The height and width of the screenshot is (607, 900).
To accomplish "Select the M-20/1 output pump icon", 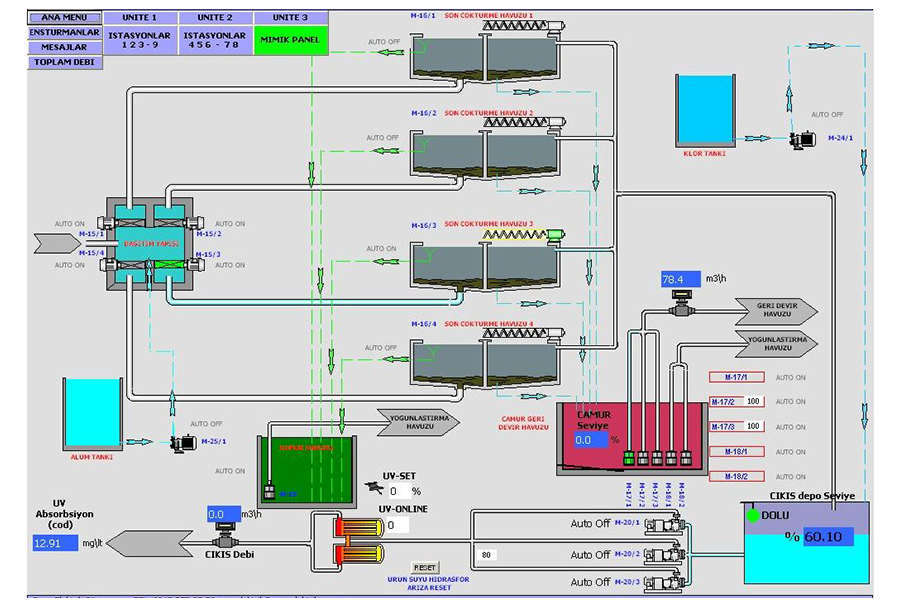I will coord(666,525).
